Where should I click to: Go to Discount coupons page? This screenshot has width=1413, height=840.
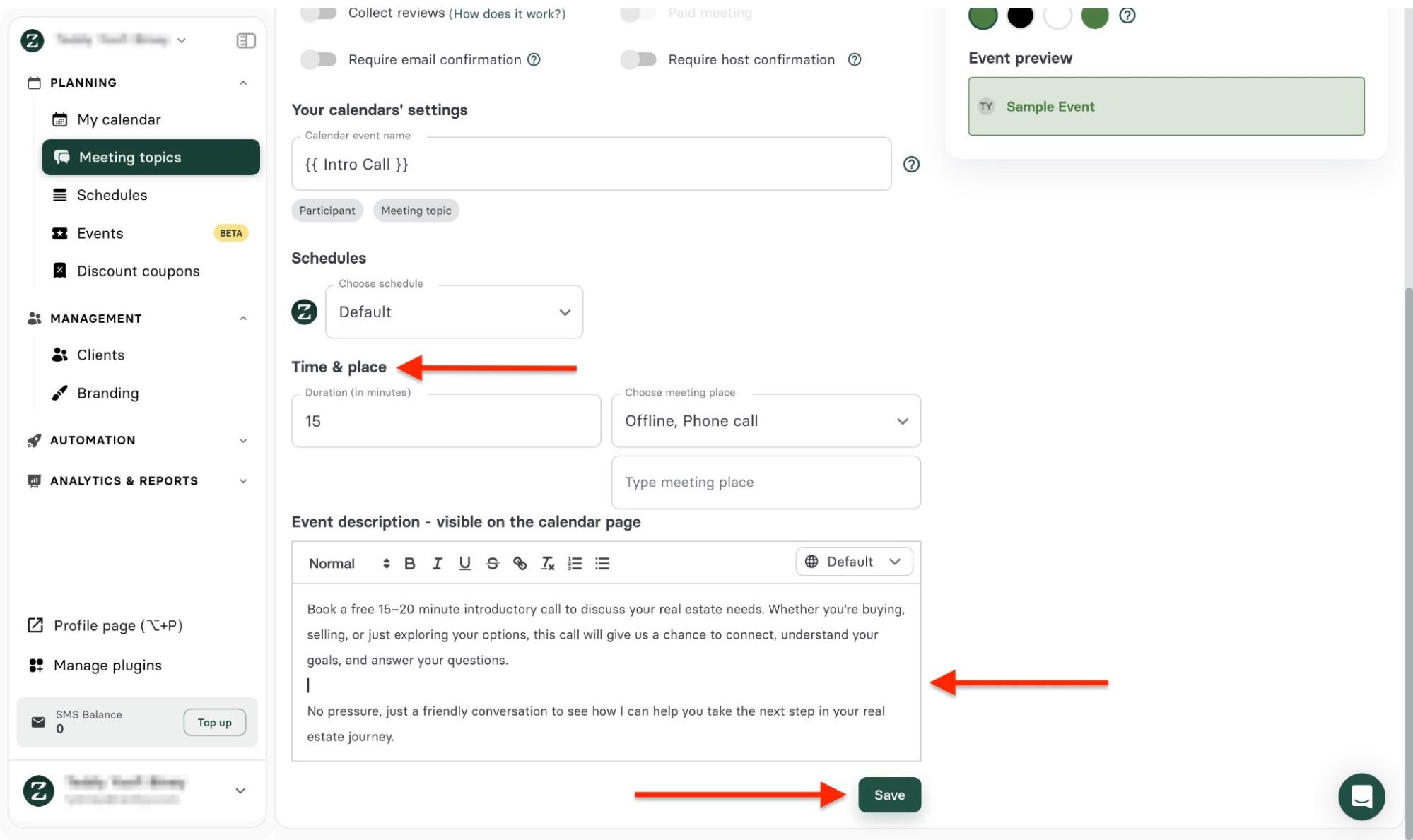[138, 271]
